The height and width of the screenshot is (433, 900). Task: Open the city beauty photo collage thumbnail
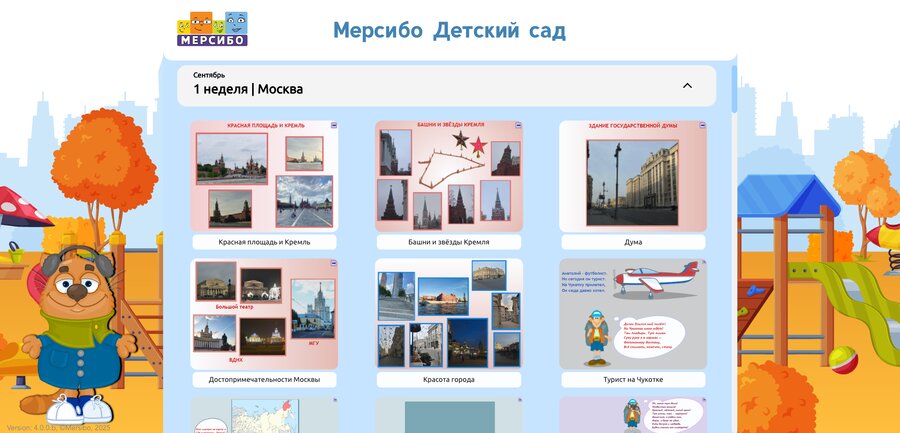point(449,314)
